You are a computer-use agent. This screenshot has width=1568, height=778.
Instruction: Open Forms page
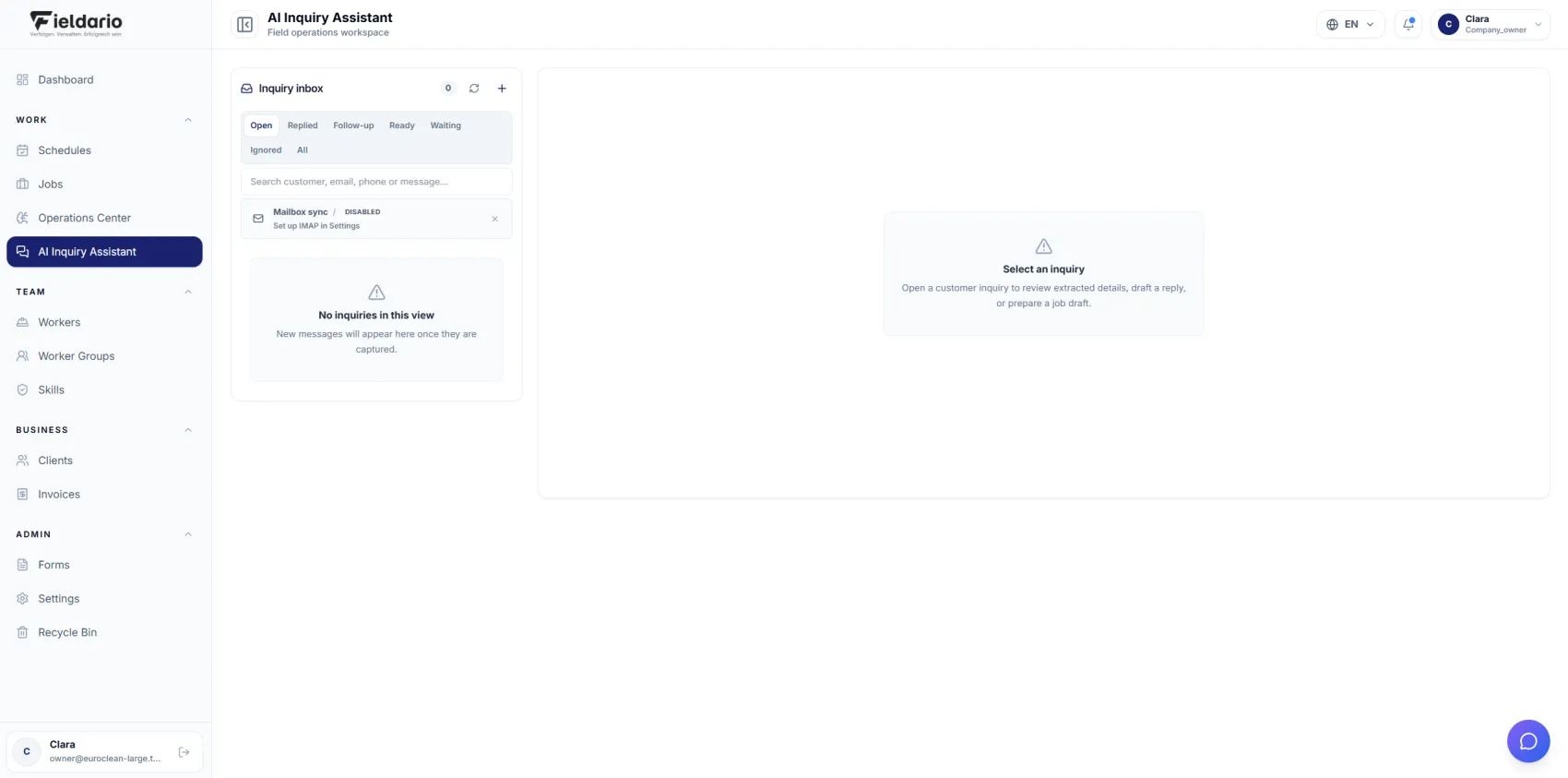click(104, 565)
